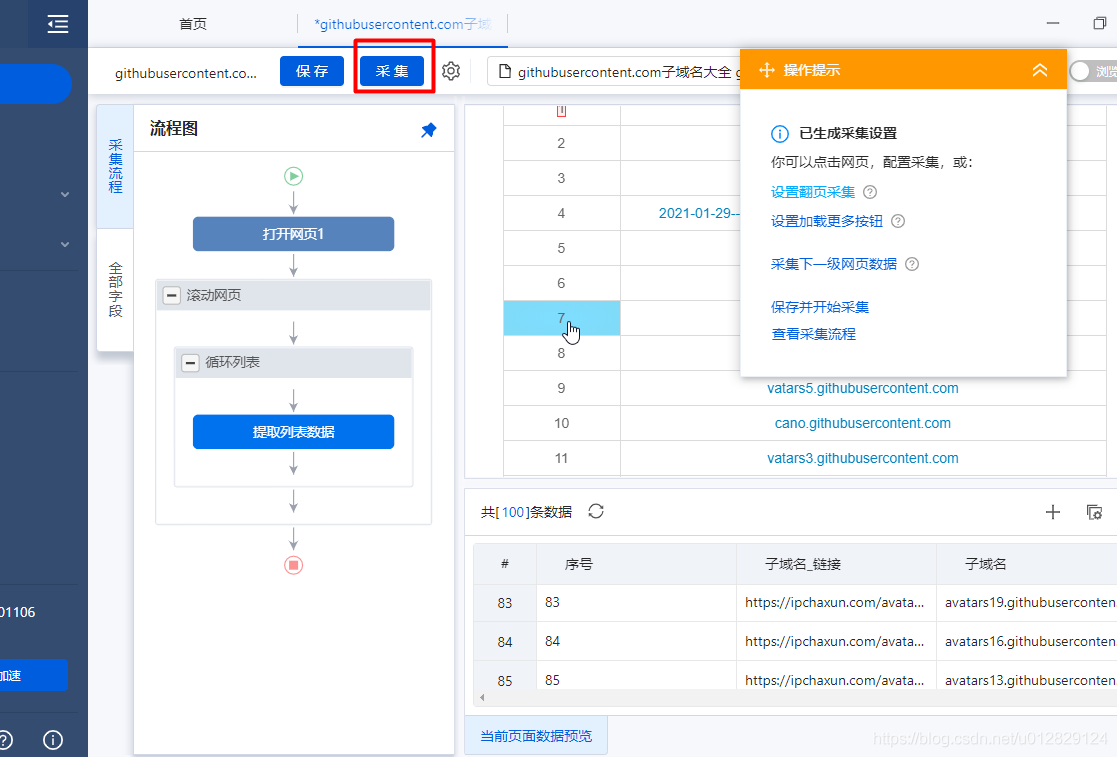Image resolution: width=1117 pixels, height=757 pixels.
Task: Select webpage row number 4 cell
Action: (561, 213)
